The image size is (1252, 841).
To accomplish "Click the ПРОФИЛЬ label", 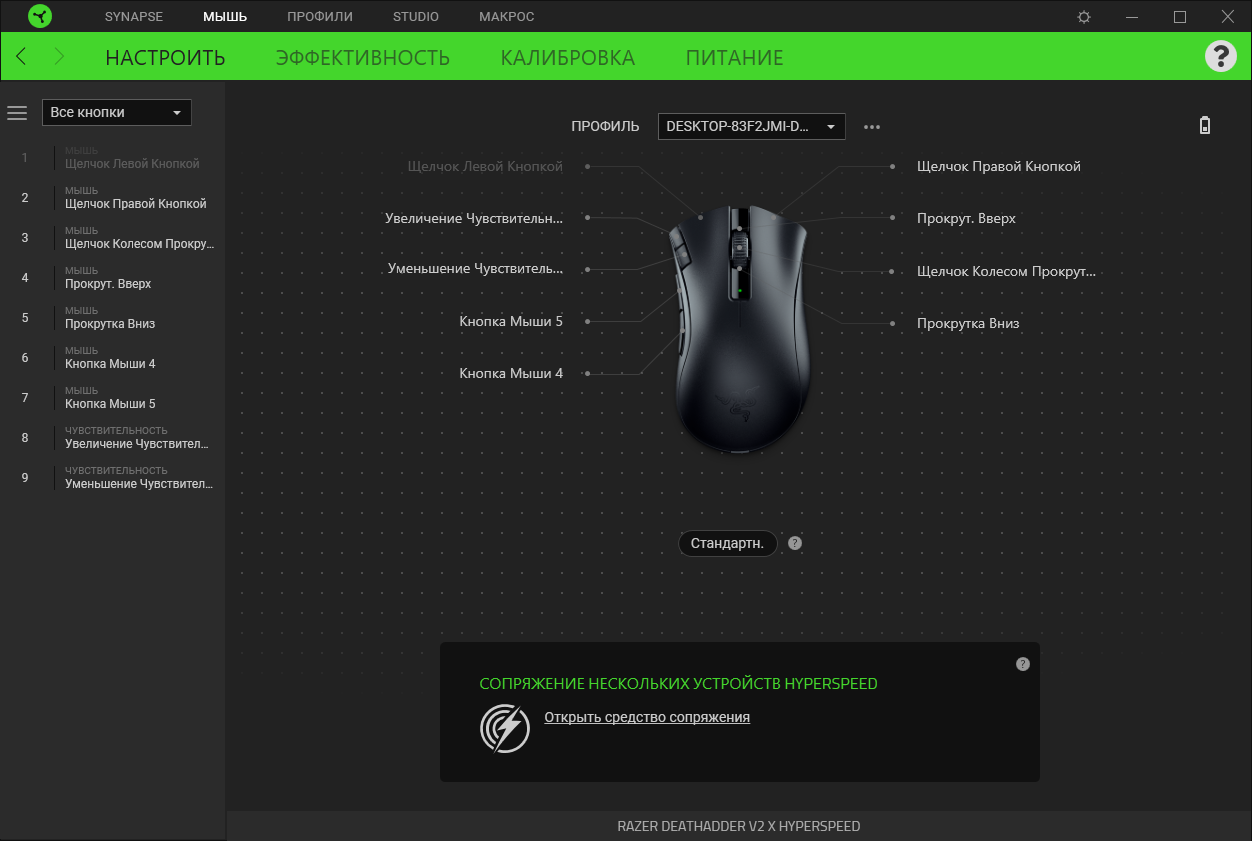I will point(605,126).
